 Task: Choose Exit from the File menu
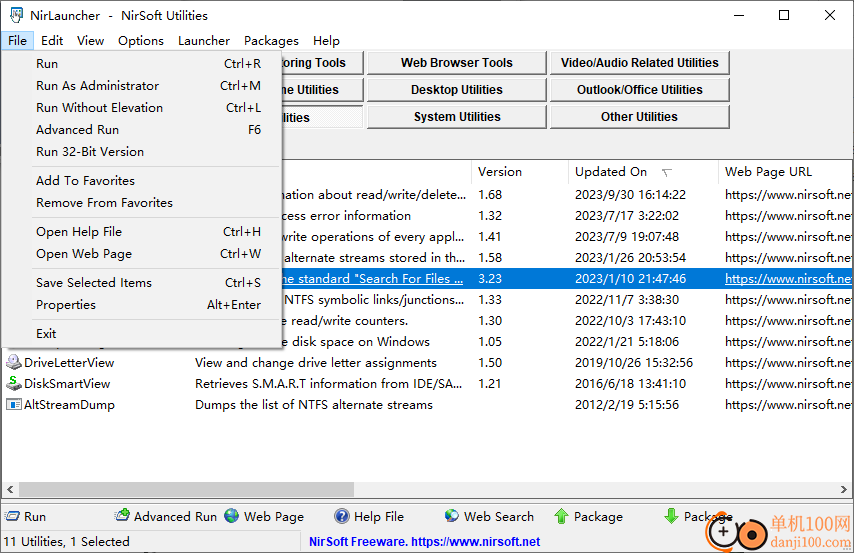[x=142, y=333]
